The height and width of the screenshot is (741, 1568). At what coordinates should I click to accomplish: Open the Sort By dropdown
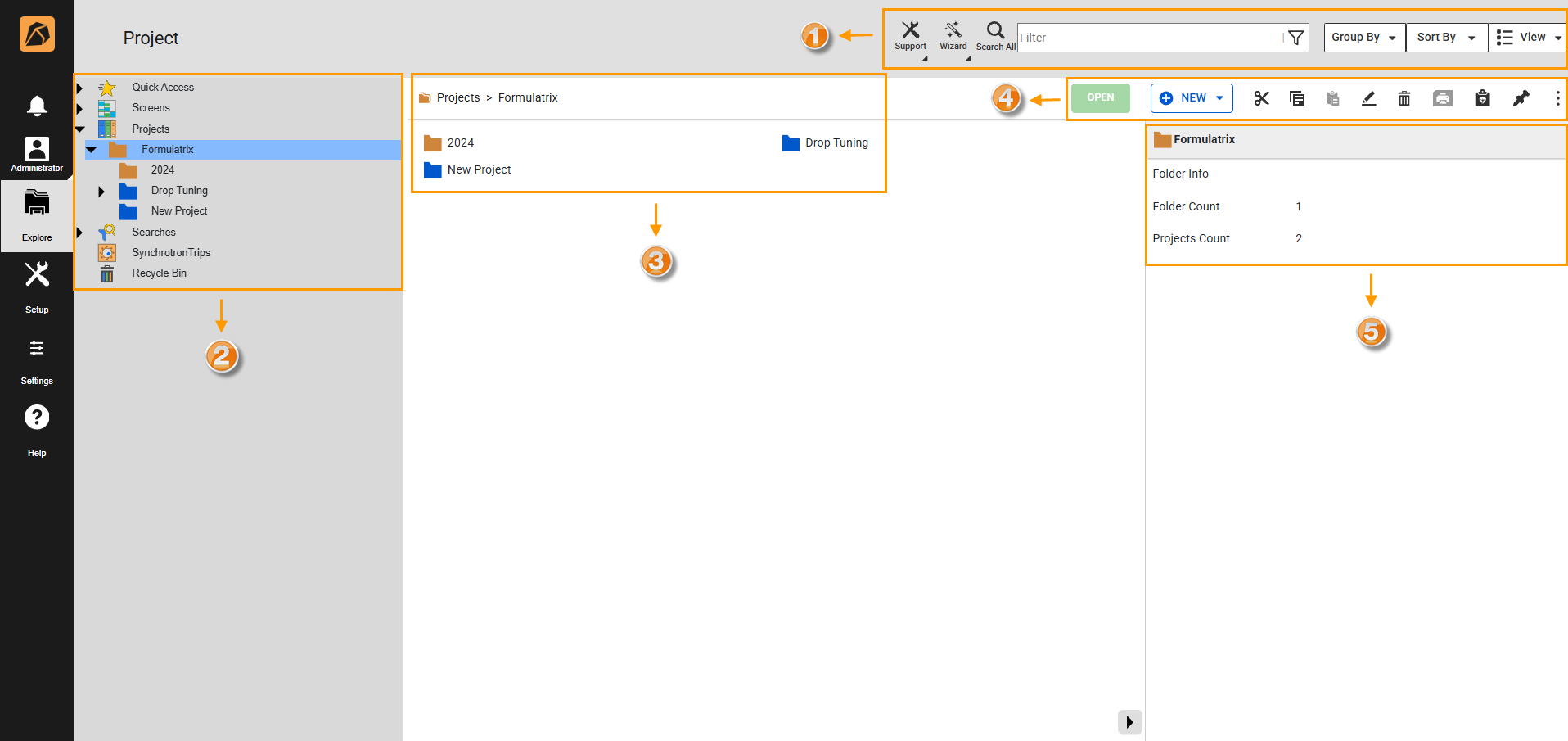point(1446,38)
